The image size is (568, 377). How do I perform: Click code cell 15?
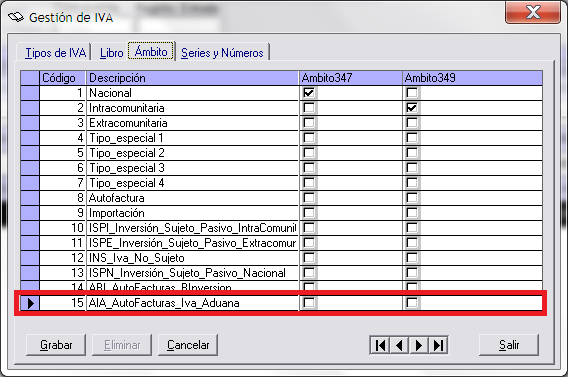point(63,303)
